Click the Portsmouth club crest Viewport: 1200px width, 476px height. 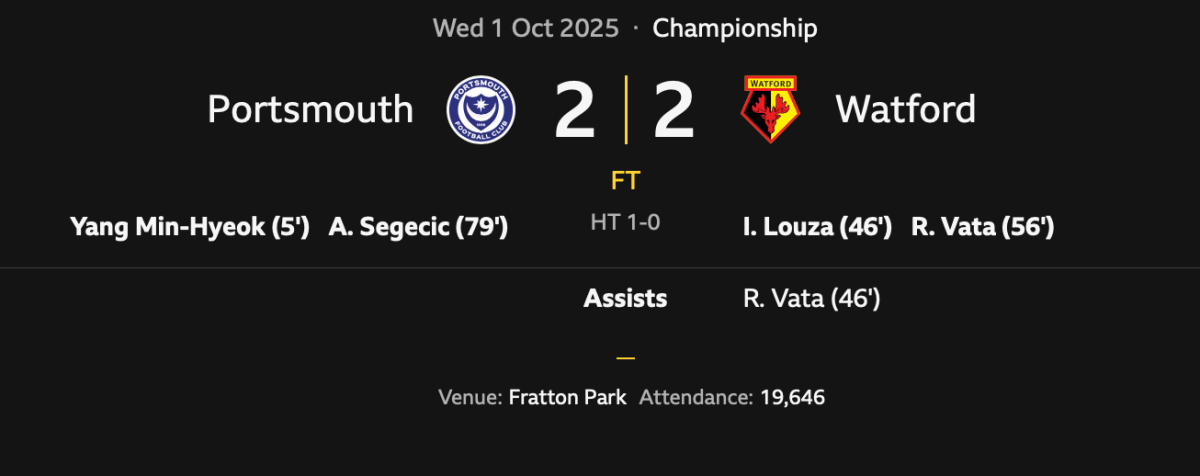click(x=480, y=109)
